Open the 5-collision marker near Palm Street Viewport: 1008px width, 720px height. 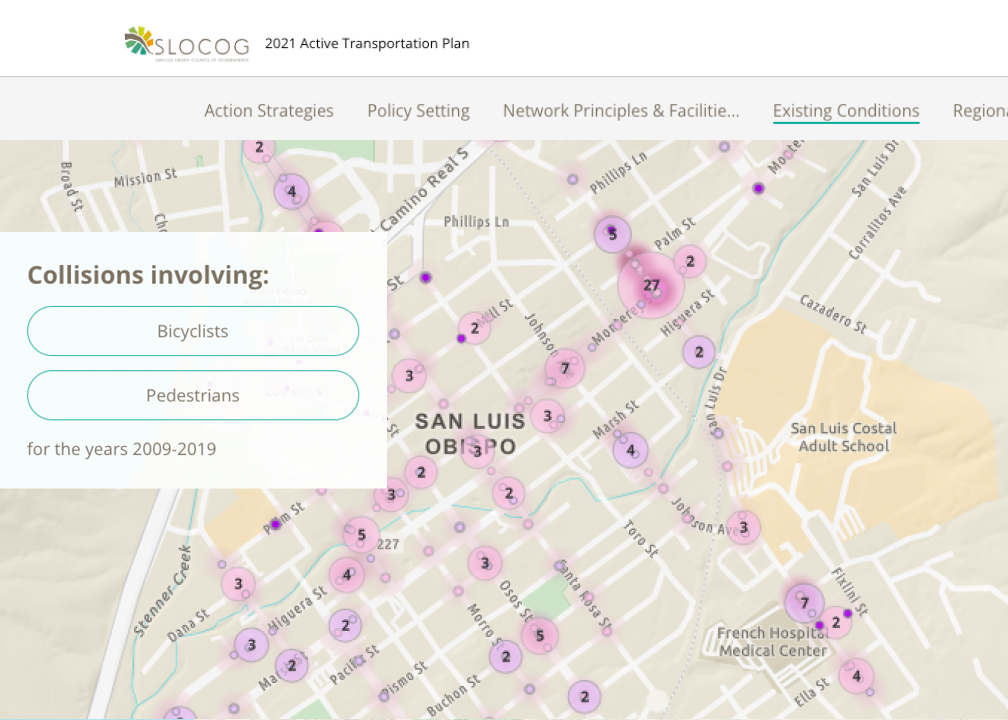611,234
